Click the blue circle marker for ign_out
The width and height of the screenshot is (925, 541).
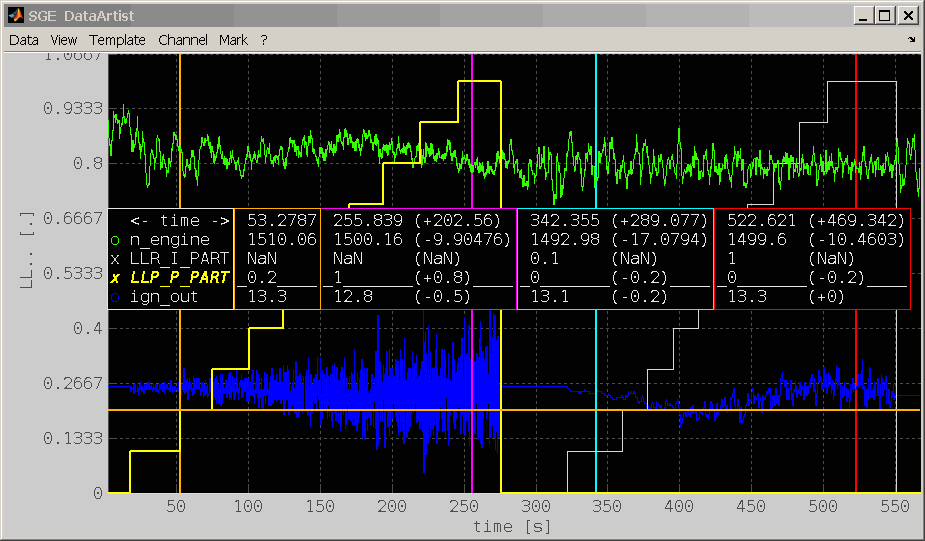coord(115,297)
